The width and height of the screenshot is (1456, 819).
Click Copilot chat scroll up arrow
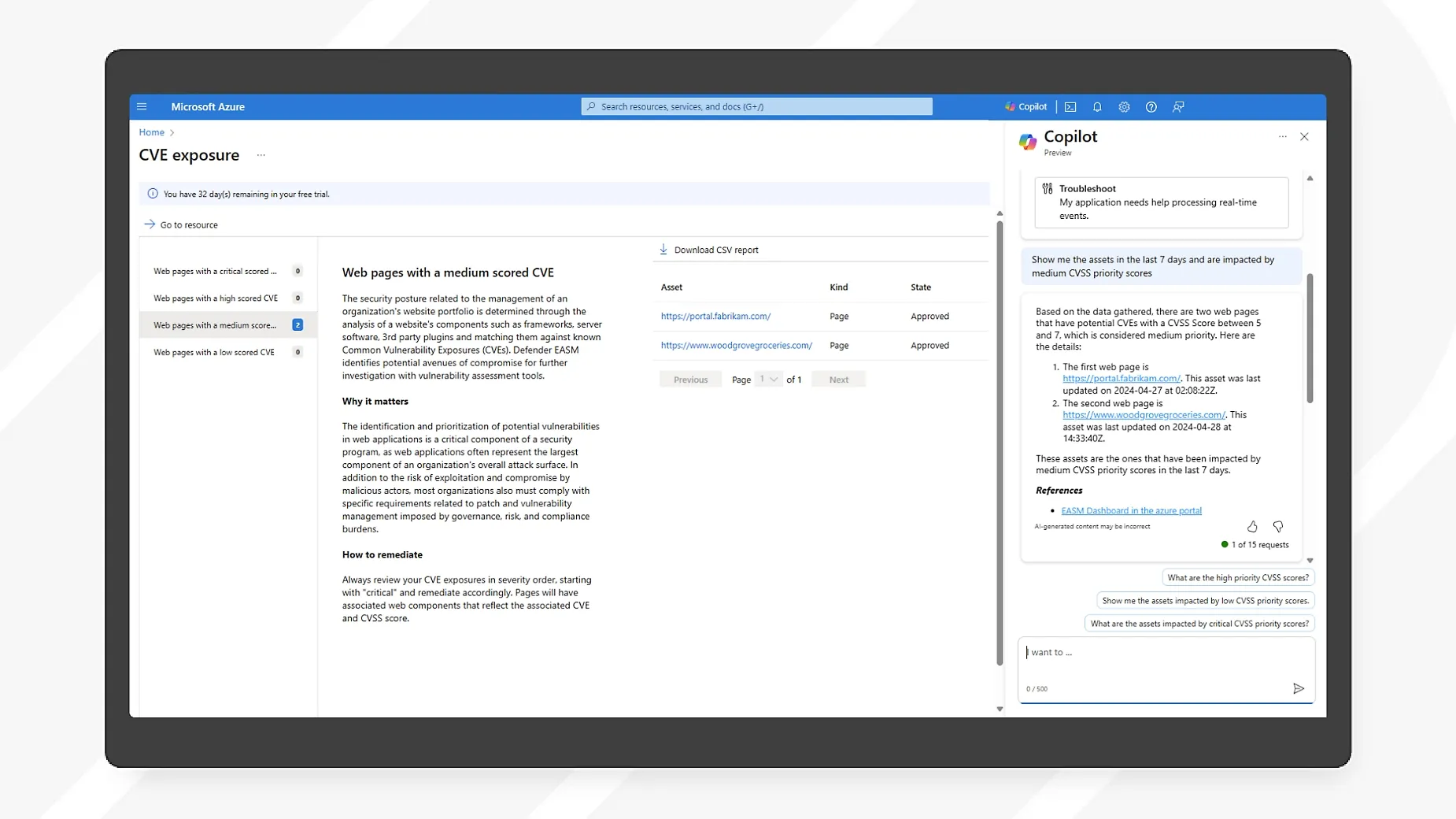pyautogui.click(x=1310, y=179)
